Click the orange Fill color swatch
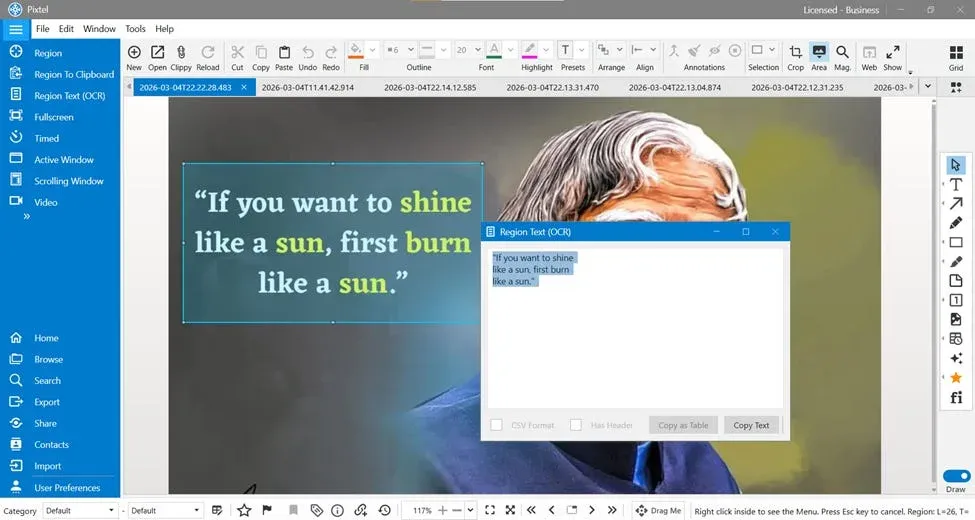 [356, 51]
